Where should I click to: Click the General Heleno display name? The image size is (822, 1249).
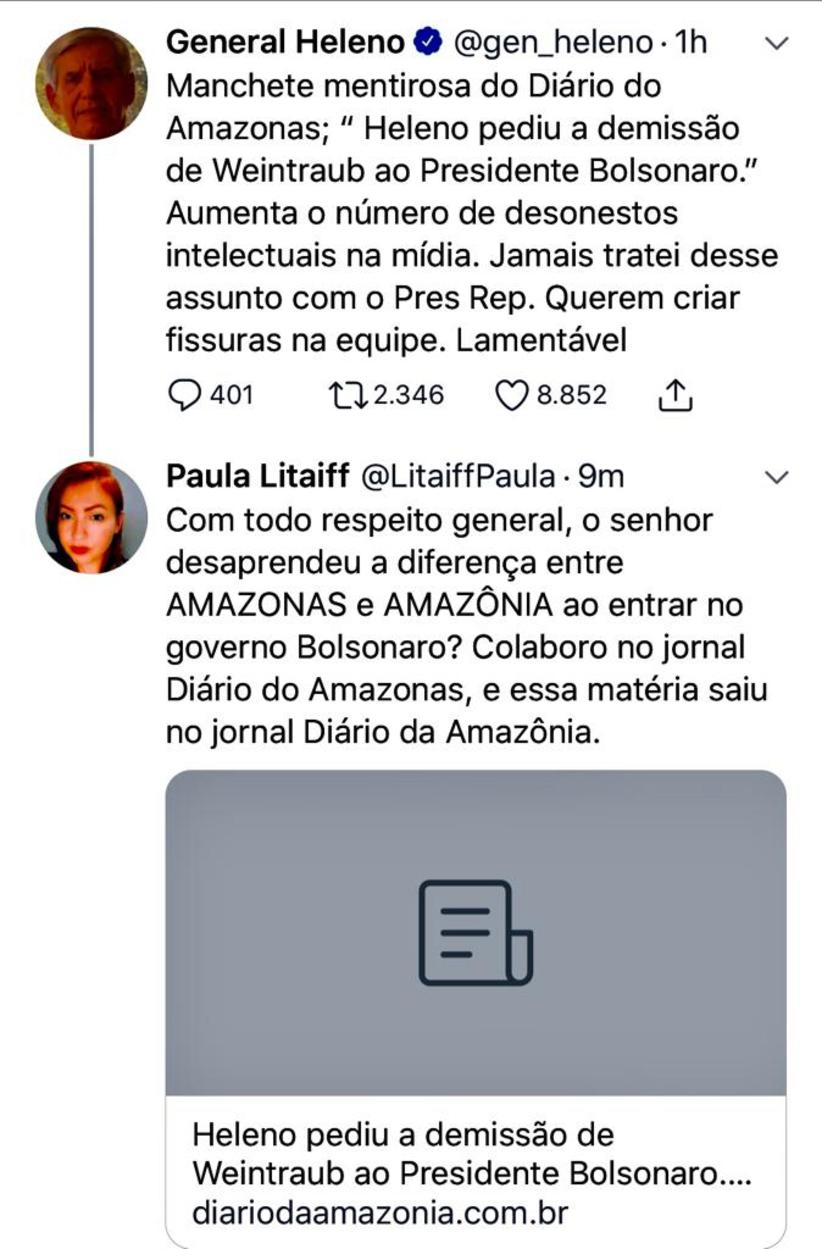pyautogui.click(x=285, y=43)
